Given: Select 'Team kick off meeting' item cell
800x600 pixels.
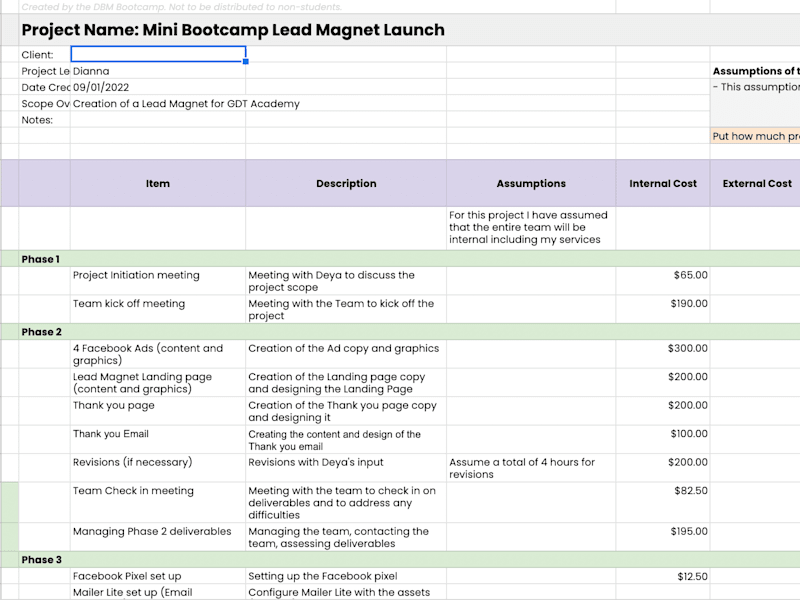Looking at the screenshot, I should pyautogui.click(x=158, y=309).
